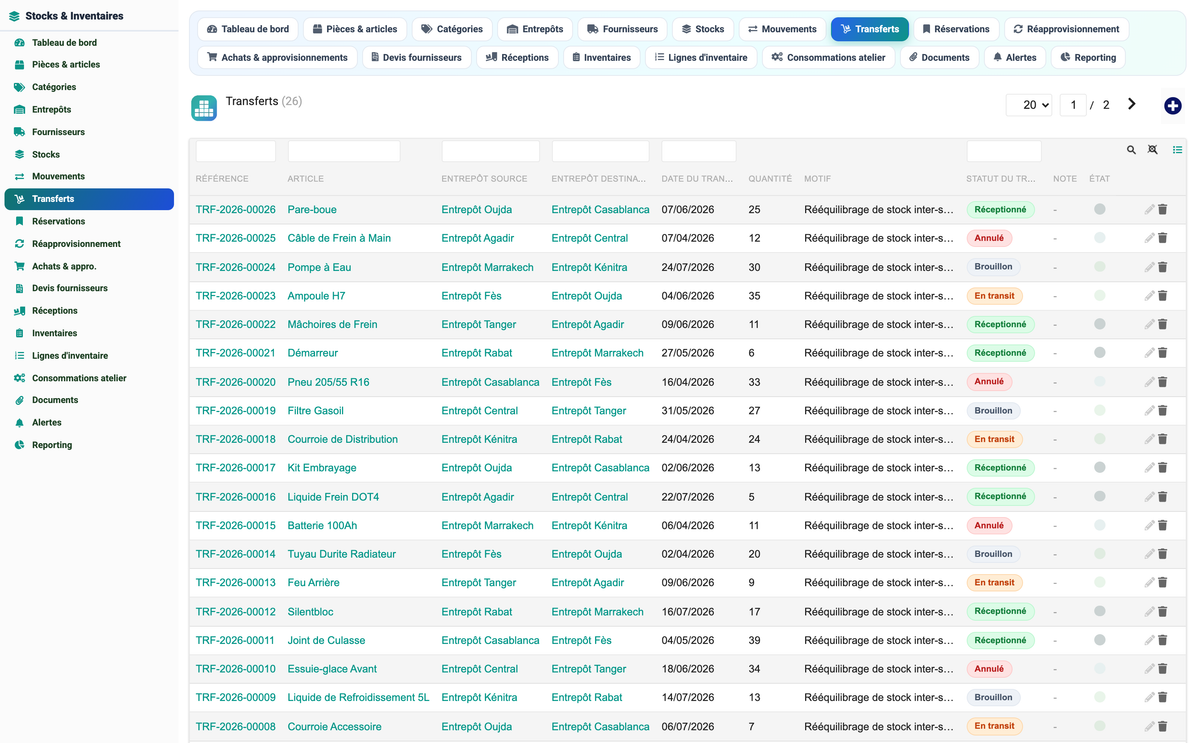
Task: Open article link Pompe à Eau
Action: 319,267
